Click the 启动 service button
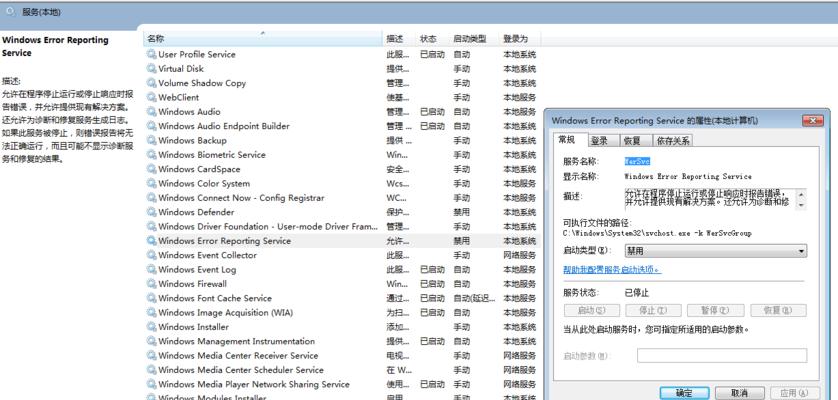Image resolution: width=838 pixels, height=400 pixels. point(592,310)
